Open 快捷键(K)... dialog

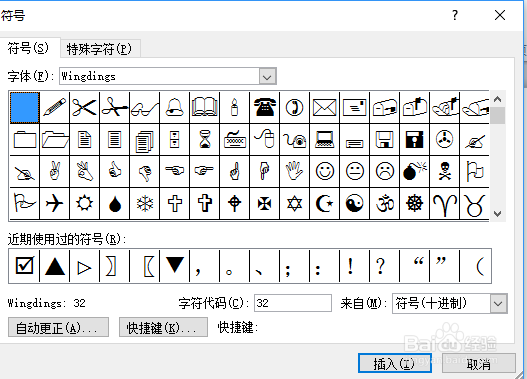tap(163, 327)
